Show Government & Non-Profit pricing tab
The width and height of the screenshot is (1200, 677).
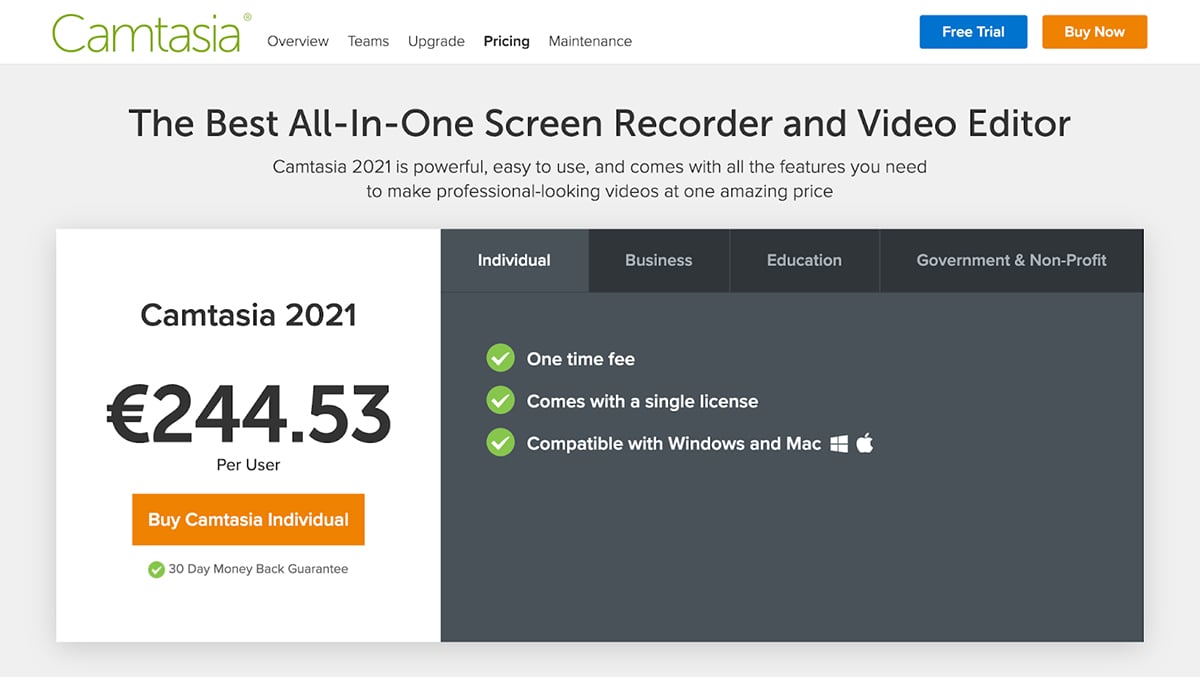1011,260
